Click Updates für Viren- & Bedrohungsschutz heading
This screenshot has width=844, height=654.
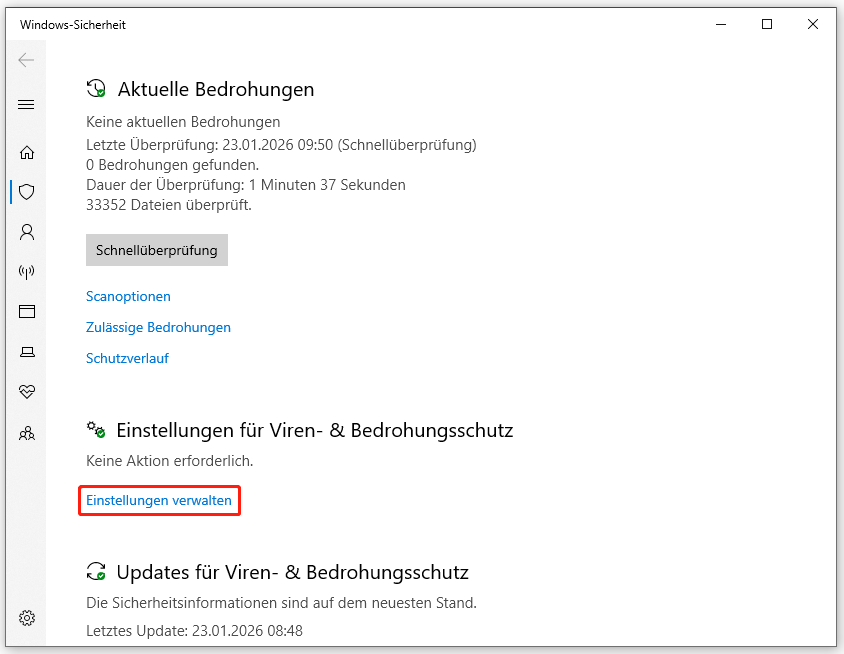293,572
